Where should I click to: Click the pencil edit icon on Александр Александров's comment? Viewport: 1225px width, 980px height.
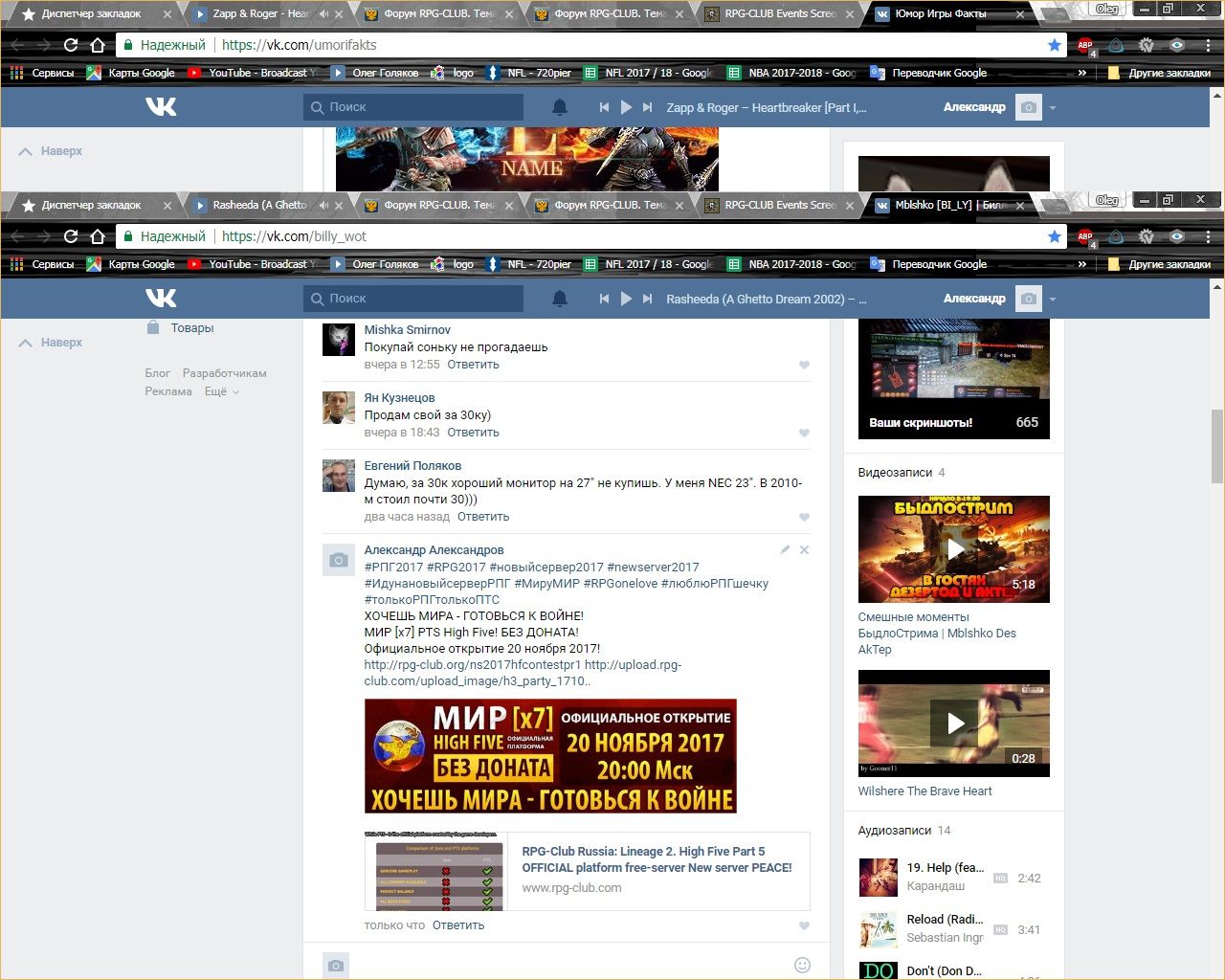785,550
